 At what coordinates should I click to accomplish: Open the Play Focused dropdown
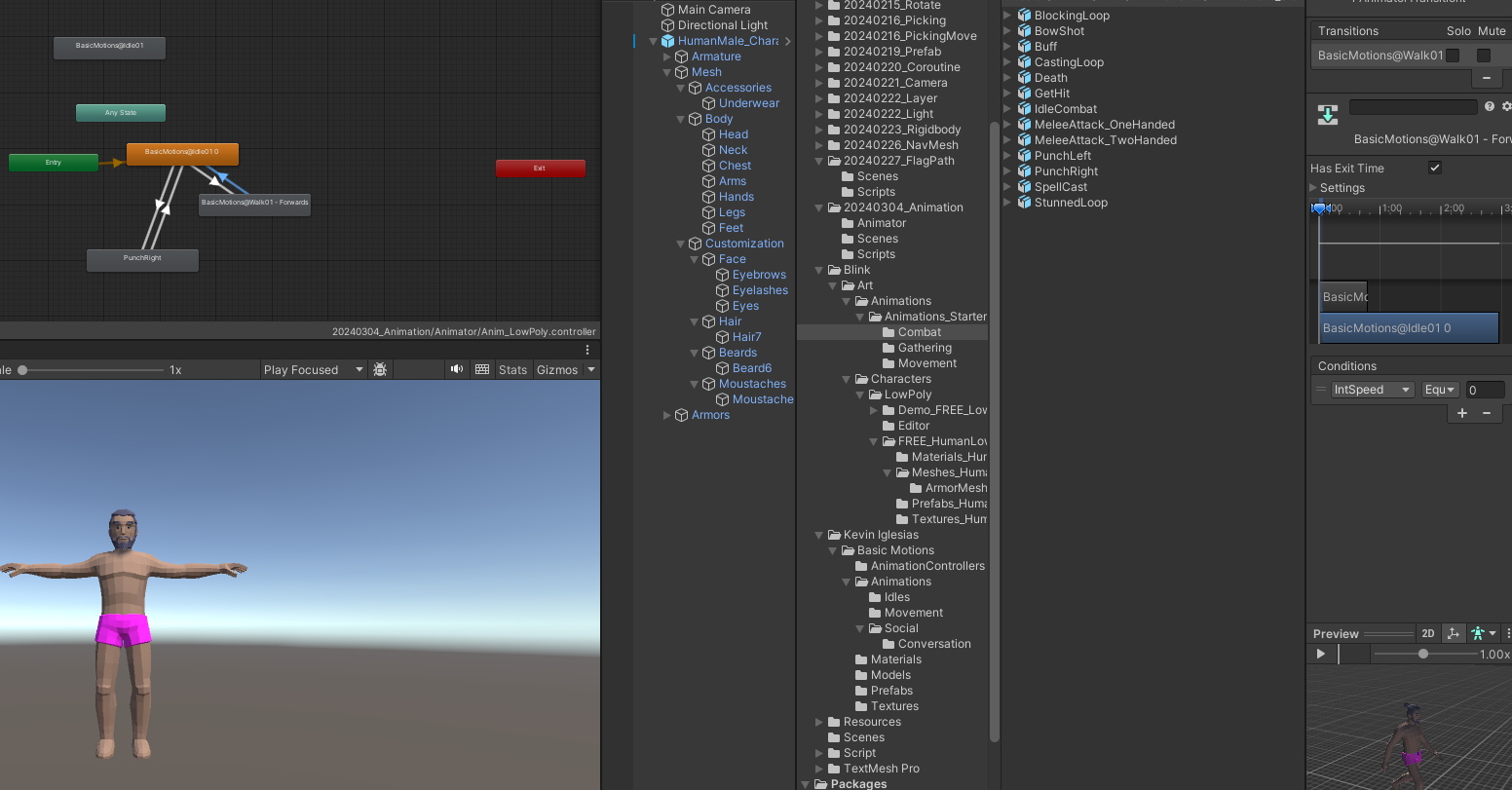[x=313, y=369]
